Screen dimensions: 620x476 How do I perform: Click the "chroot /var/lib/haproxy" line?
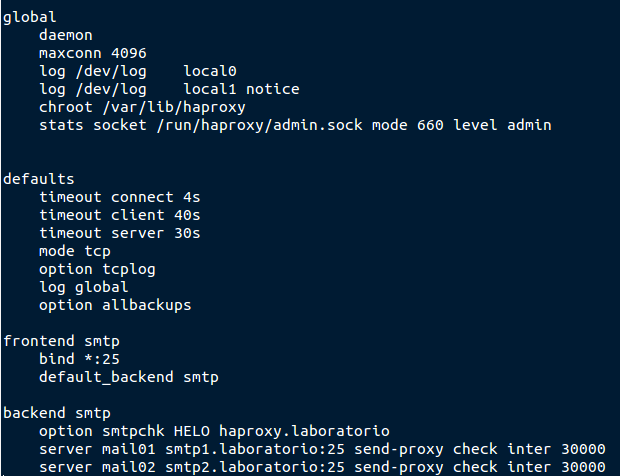(142, 107)
